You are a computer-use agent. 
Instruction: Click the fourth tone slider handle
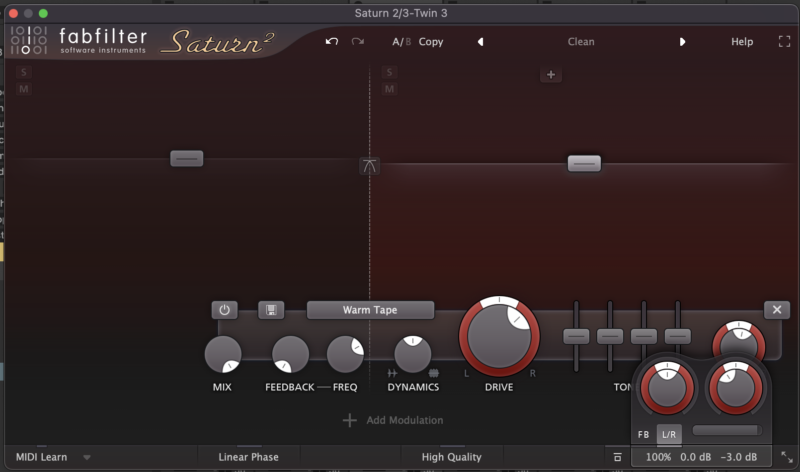pyautogui.click(x=678, y=336)
